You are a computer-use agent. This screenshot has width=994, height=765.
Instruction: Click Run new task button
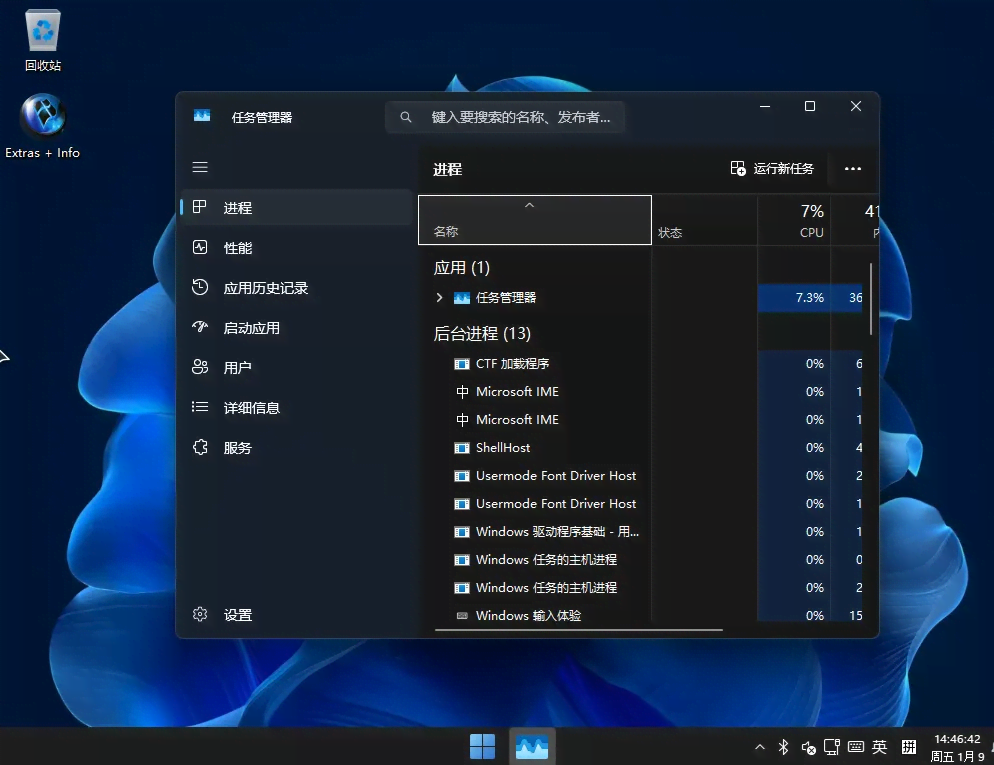[772, 169]
